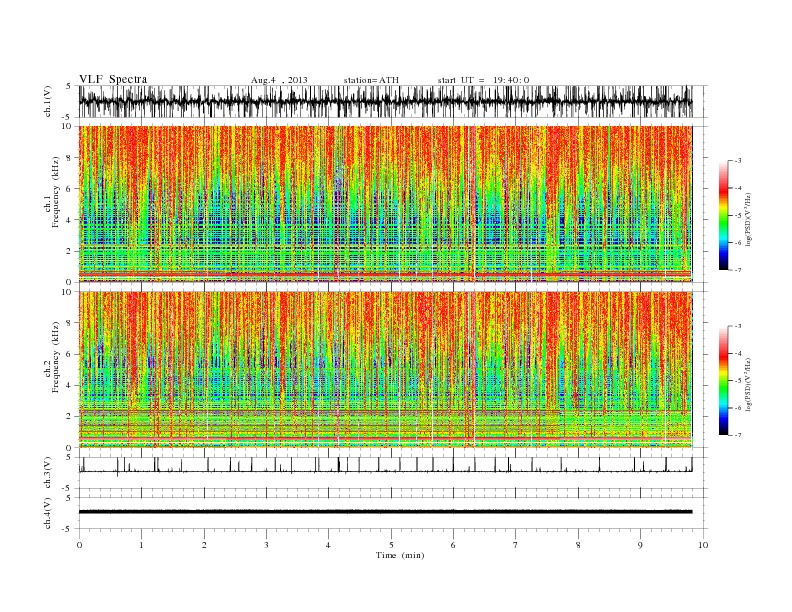The width and height of the screenshot is (792, 612).
Task: Click the "8" tick on the time axis
Action: point(578,545)
